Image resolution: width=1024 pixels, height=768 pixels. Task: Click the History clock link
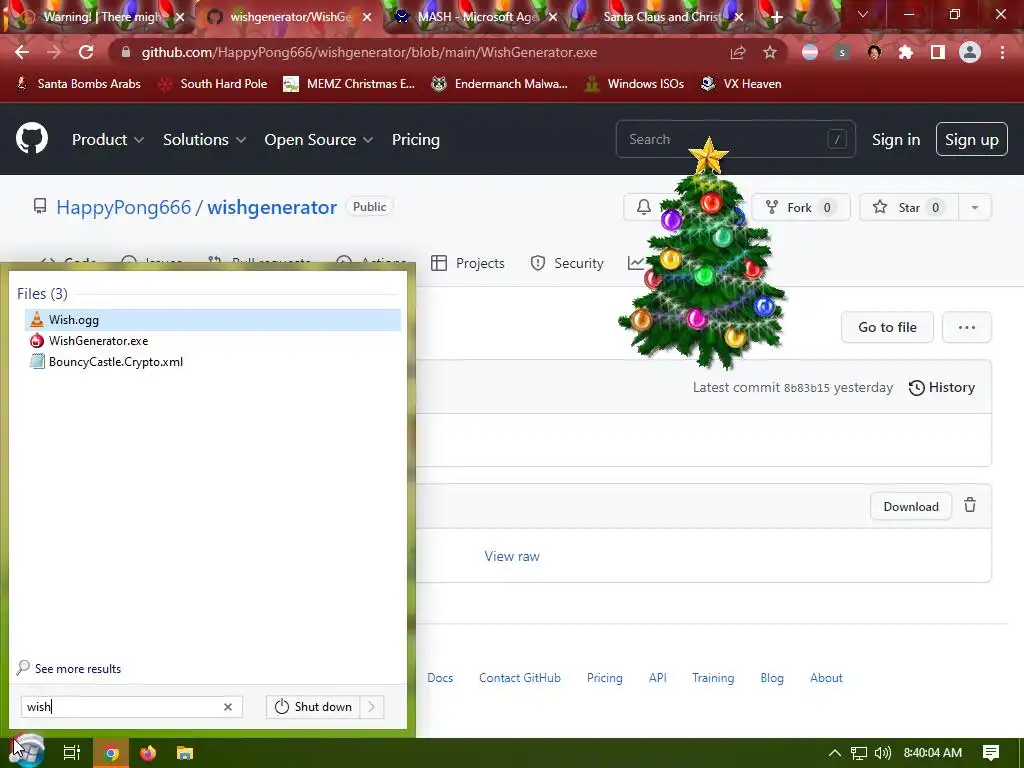(942, 387)
